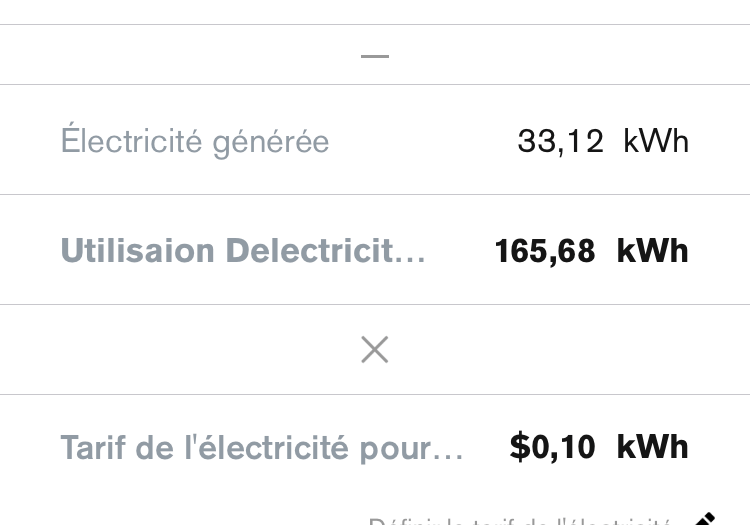Screen dimensions: 750x525
Task: Select the Électricité générée label
Action: [195, 141]
